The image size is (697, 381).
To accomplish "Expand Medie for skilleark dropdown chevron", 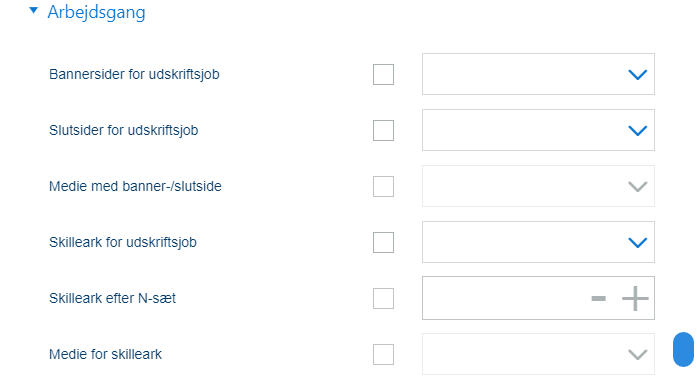I will coord(637,355).
